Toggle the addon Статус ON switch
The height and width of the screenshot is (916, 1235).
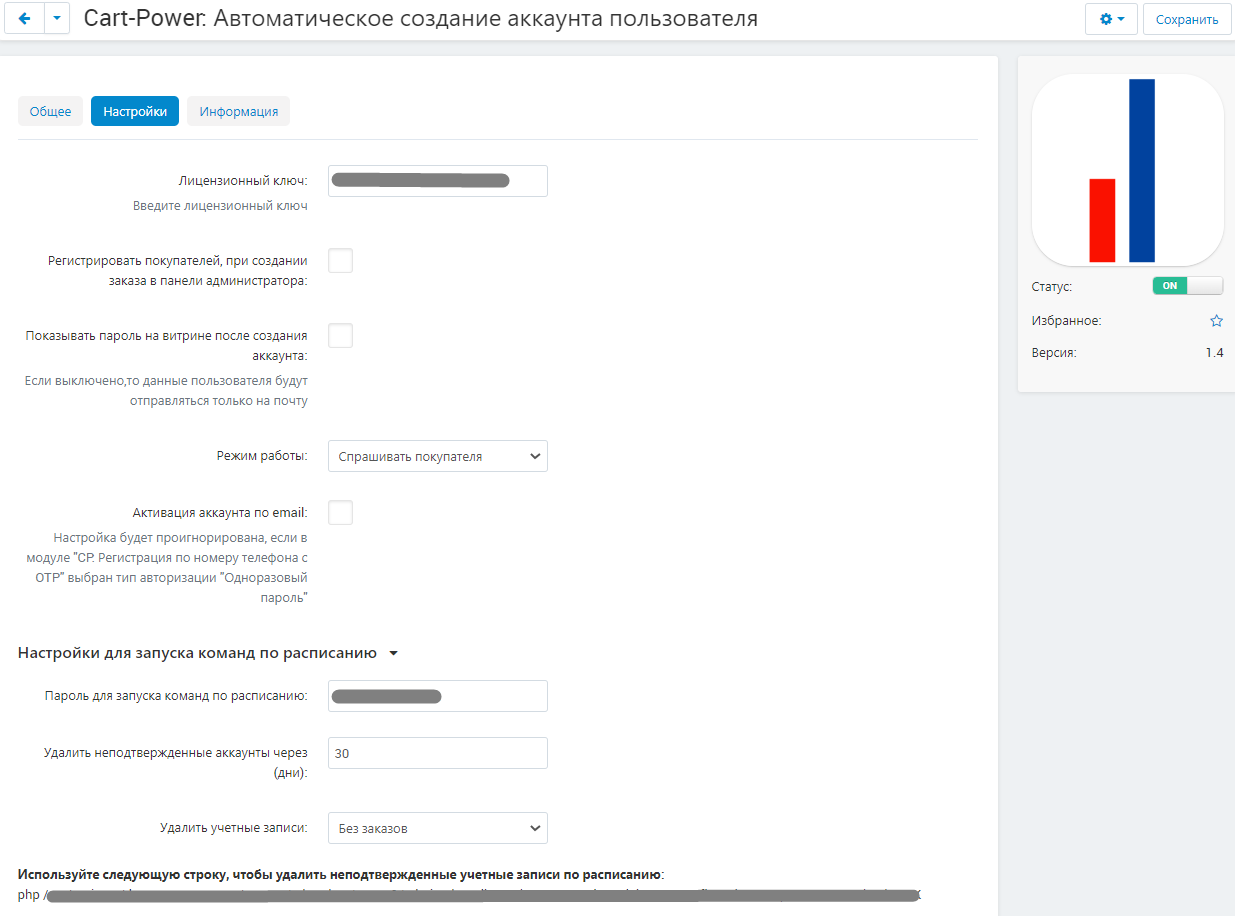coord(1188,286)
